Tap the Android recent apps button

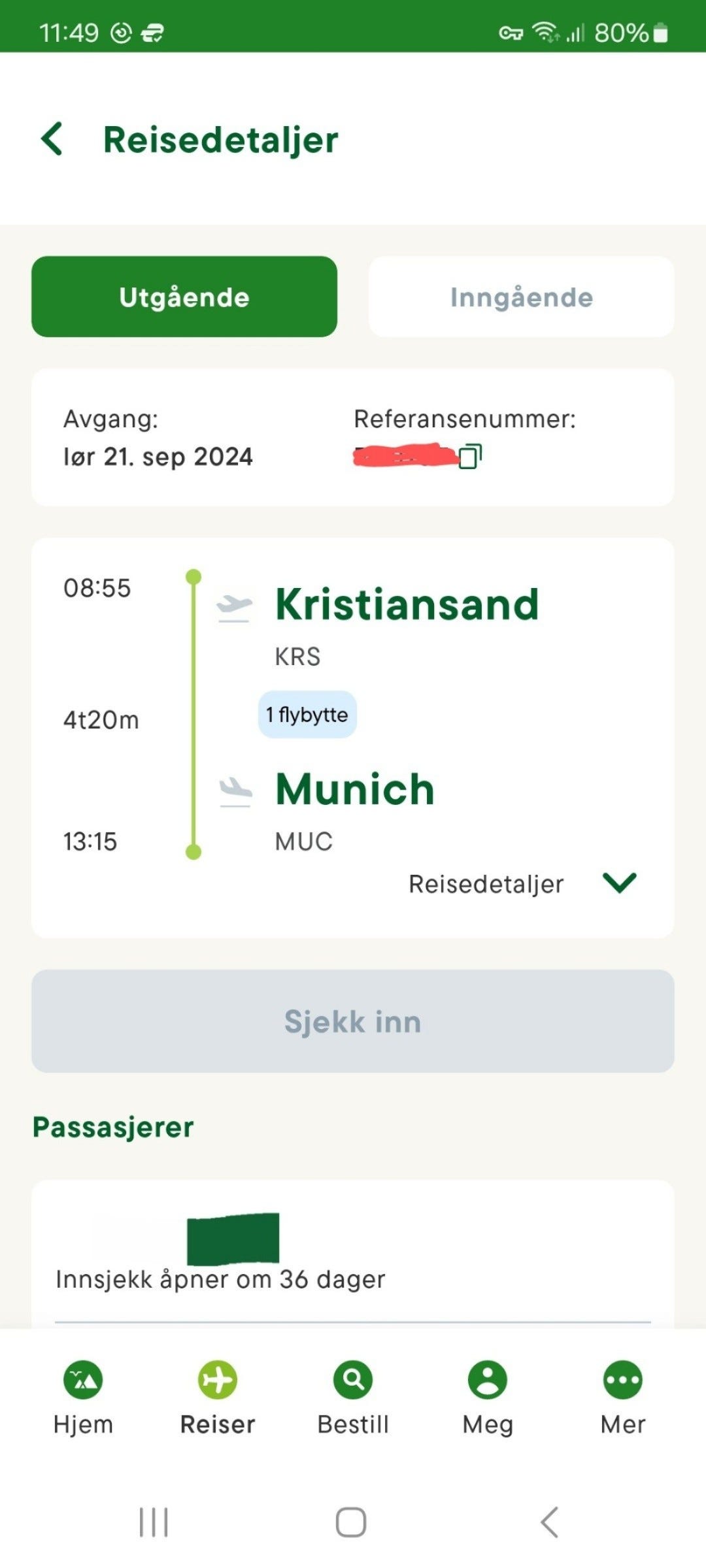[154, 1522]
